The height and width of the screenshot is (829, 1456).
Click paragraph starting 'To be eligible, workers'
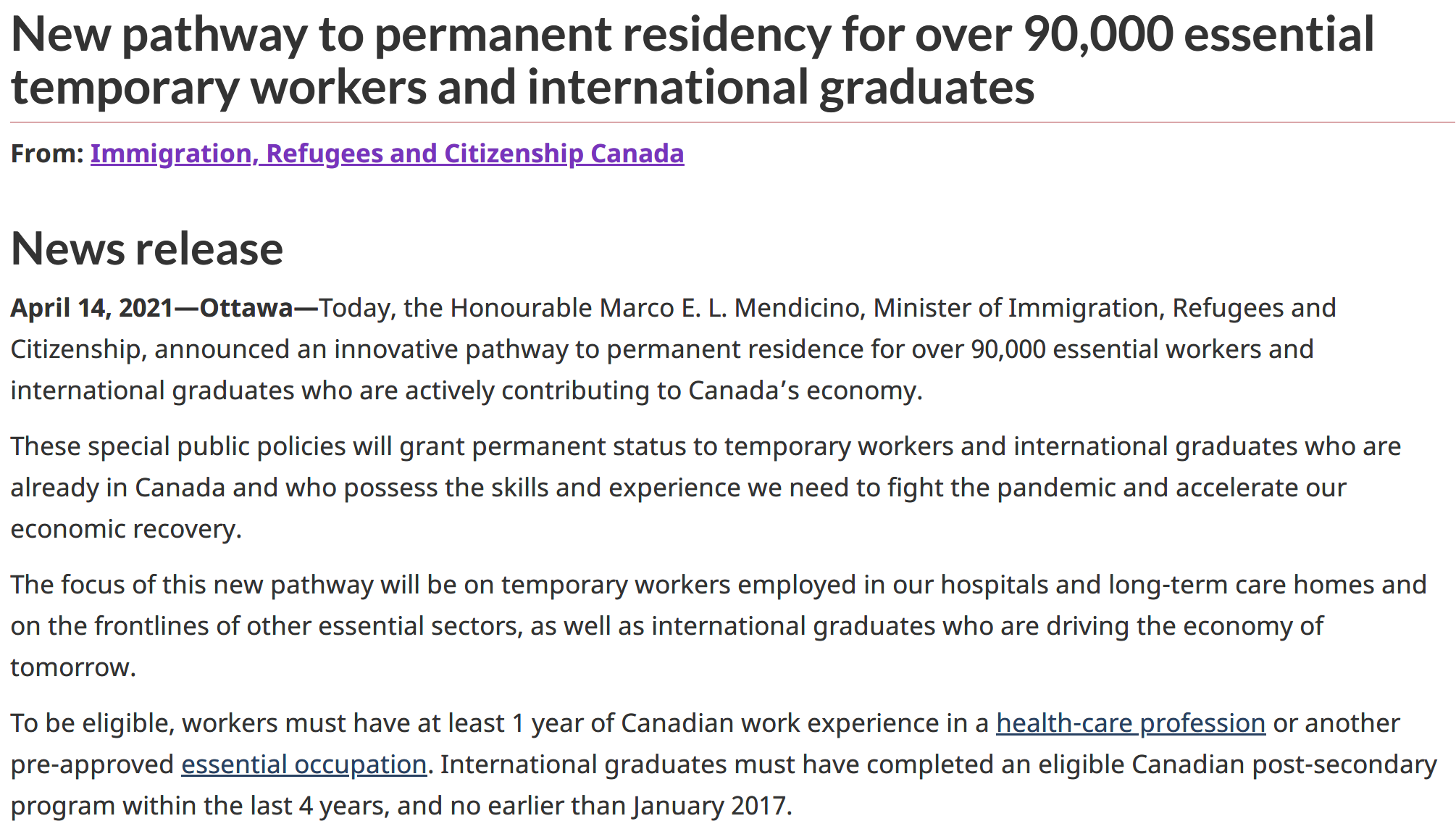pyautogui.click(x=724, y=765)
